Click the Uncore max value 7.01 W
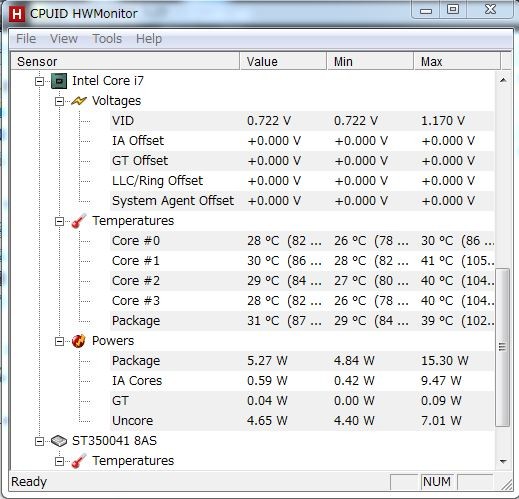 click(x=441, y=421)
